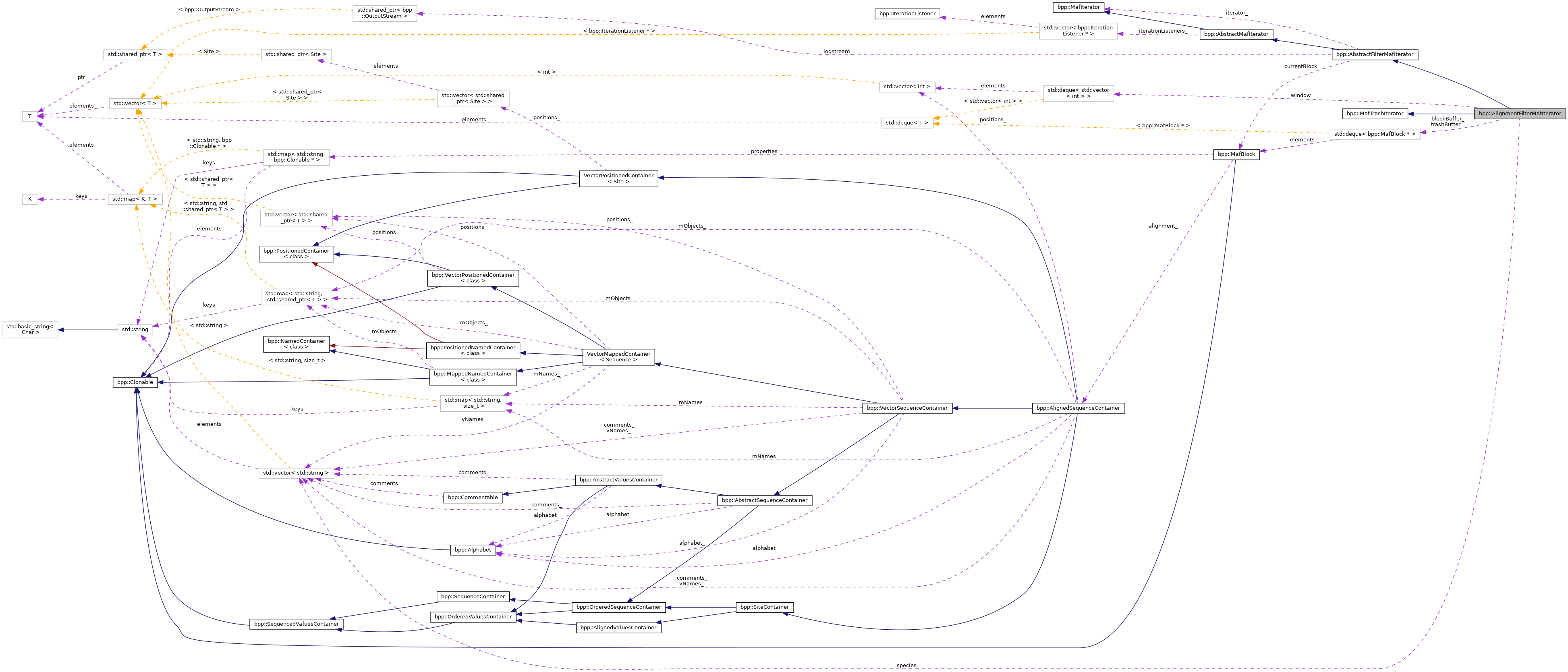Image resolution: width=1568 pixels, height=672 pixels.
Task: Open the bpp::Commentable class node
Action: [473, 497]
